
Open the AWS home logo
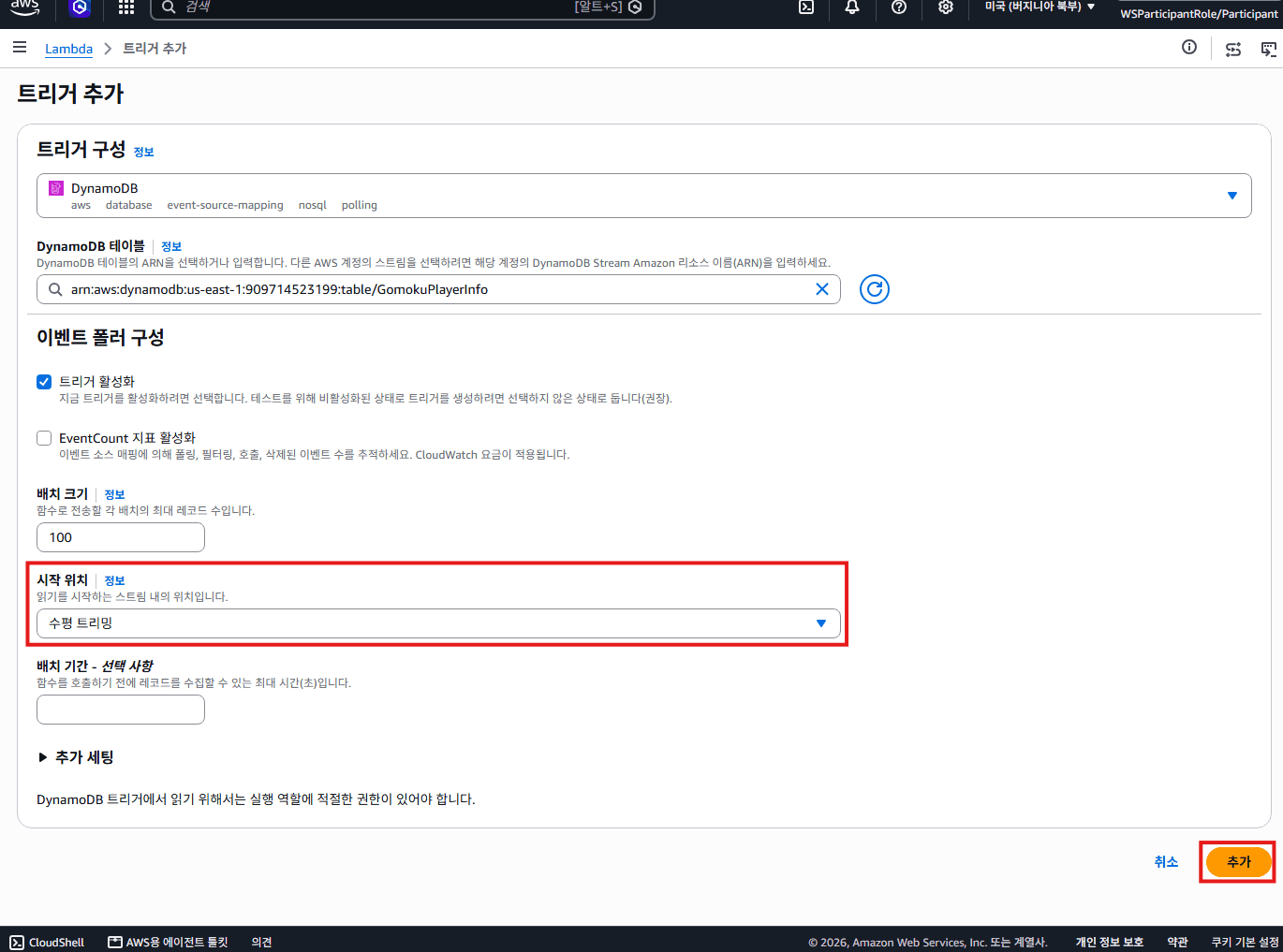click(24, 7)
